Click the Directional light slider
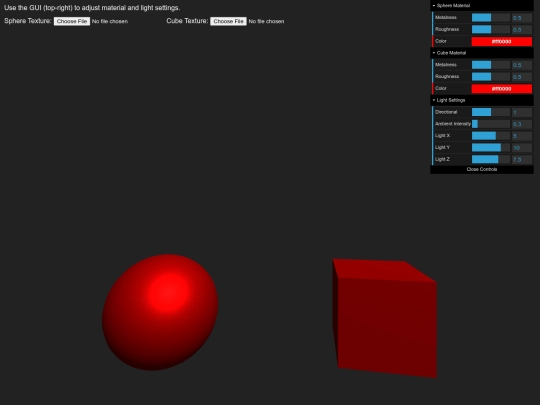Viewport: 540px width, 405px height. click(491, 112)
